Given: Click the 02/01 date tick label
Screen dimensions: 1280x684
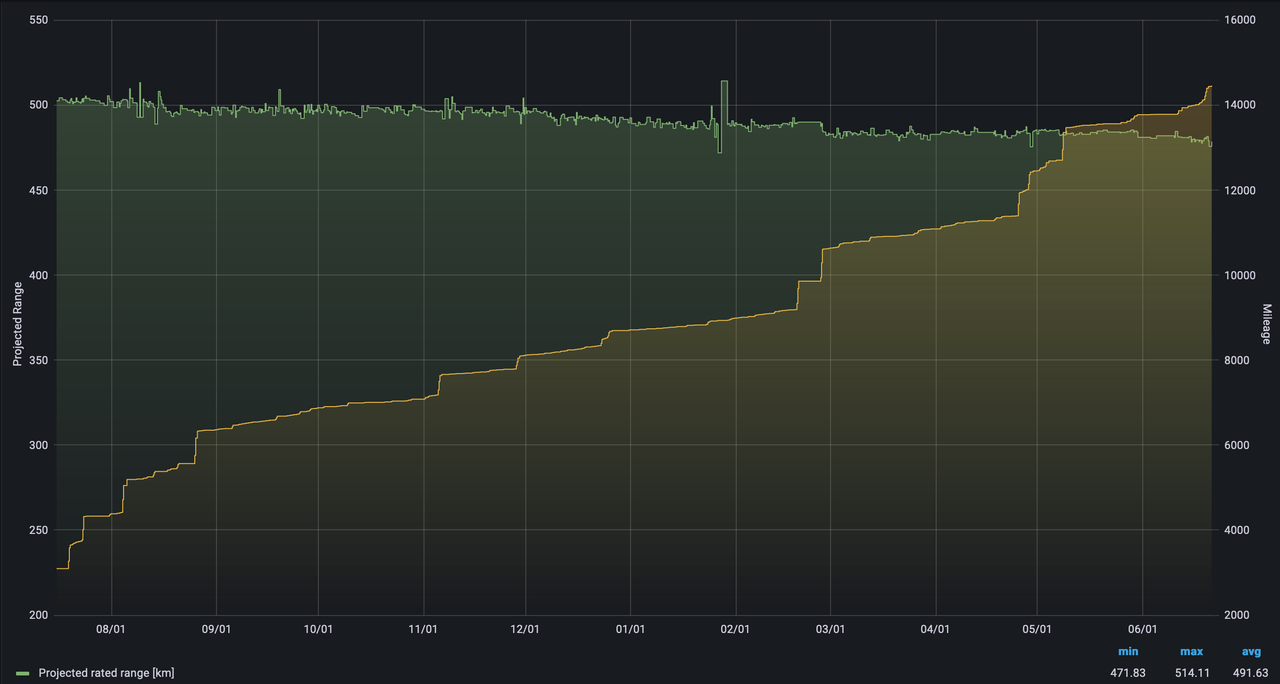Looking at the screenshot, I should [x=736, y=630].
